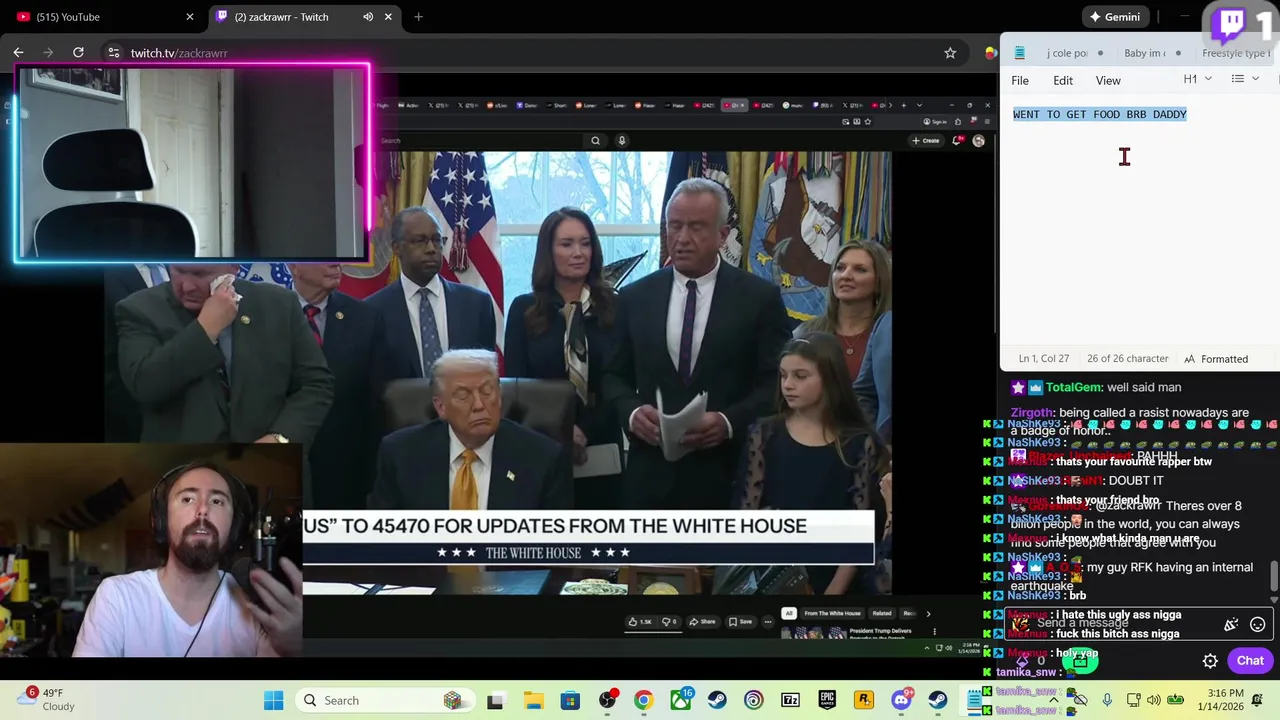Mute the zackrawrr Twitch tab audio
Image resolution: width=1280 pixels, height=720 pixels.
[x=368, y=17]
